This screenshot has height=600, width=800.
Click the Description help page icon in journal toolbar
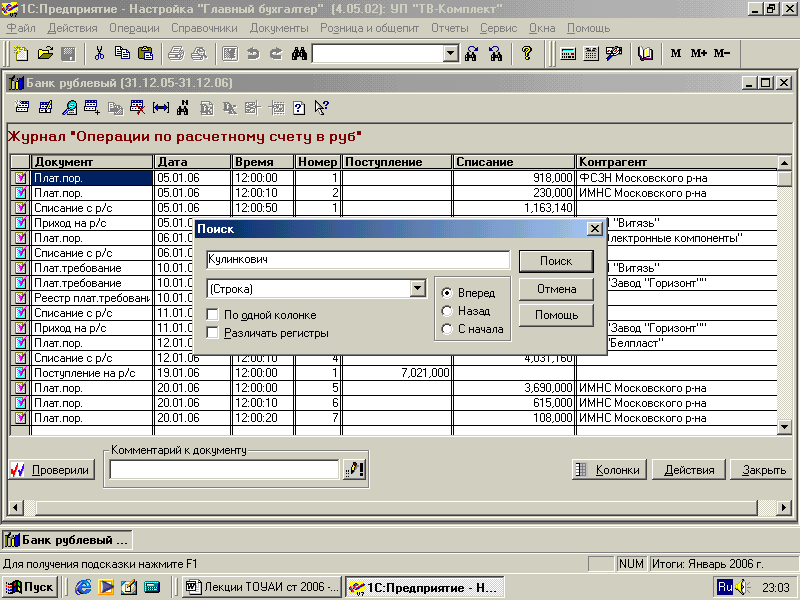tap(299, 107)
